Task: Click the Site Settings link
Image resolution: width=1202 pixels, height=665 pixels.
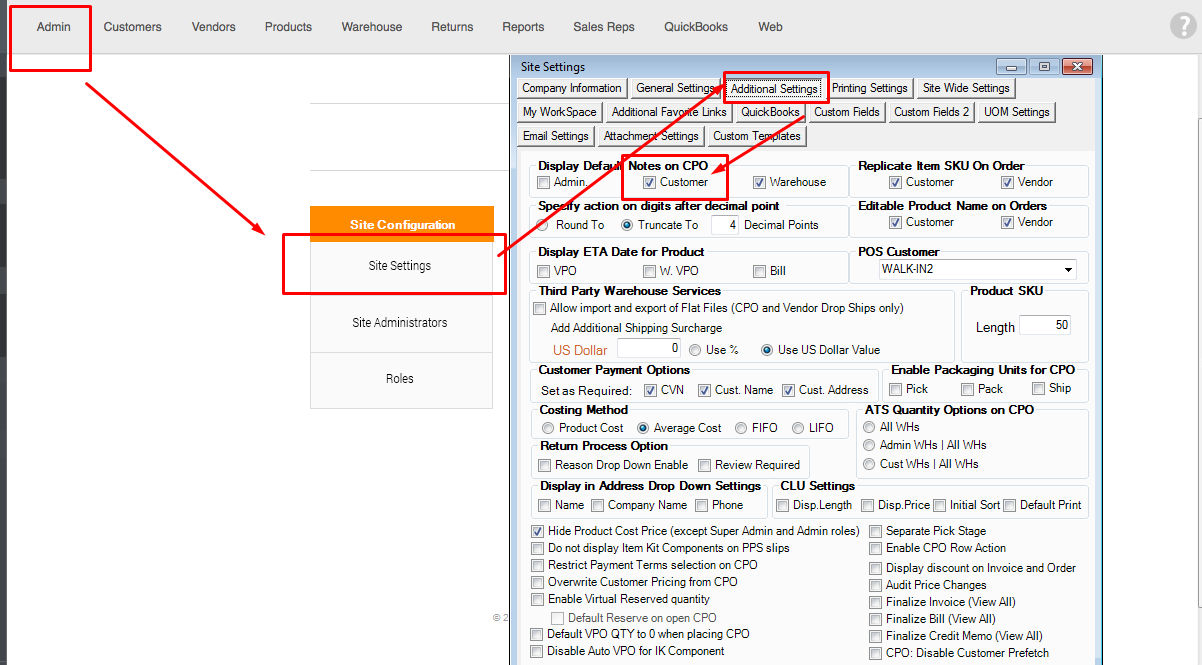Action: point(400,266)
